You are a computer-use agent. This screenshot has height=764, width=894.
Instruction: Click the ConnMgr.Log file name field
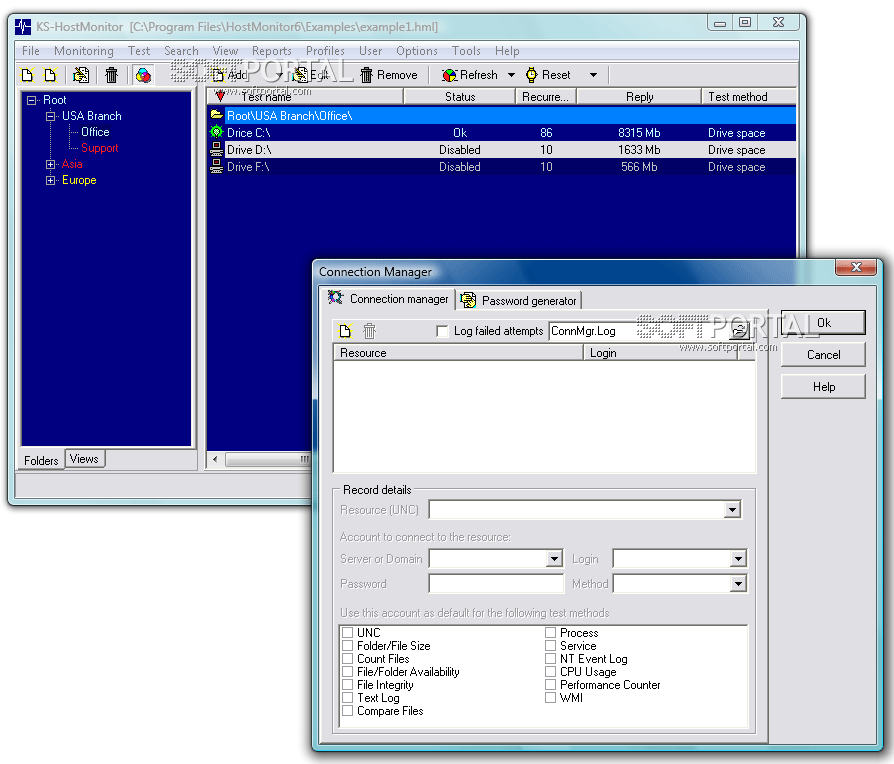[x=640, y=331]
